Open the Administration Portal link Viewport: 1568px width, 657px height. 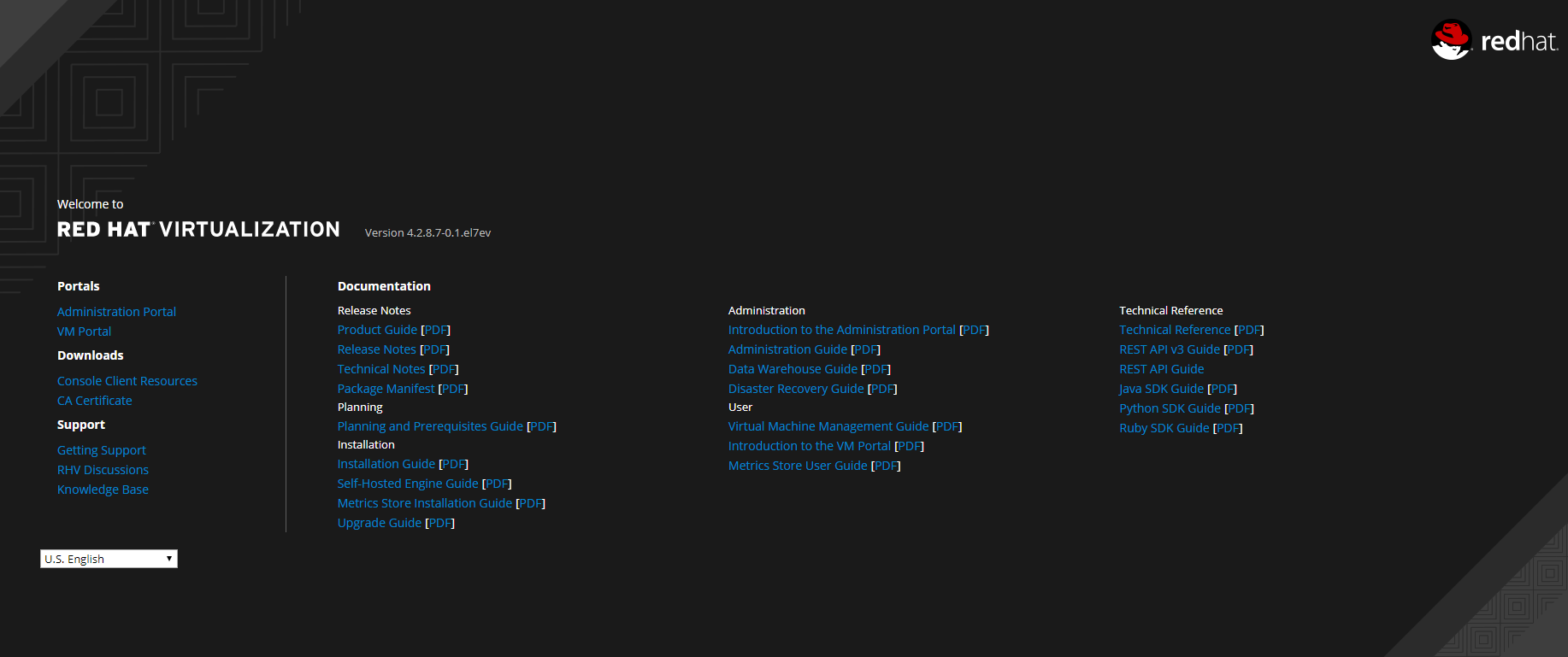(x=116, y=312)
